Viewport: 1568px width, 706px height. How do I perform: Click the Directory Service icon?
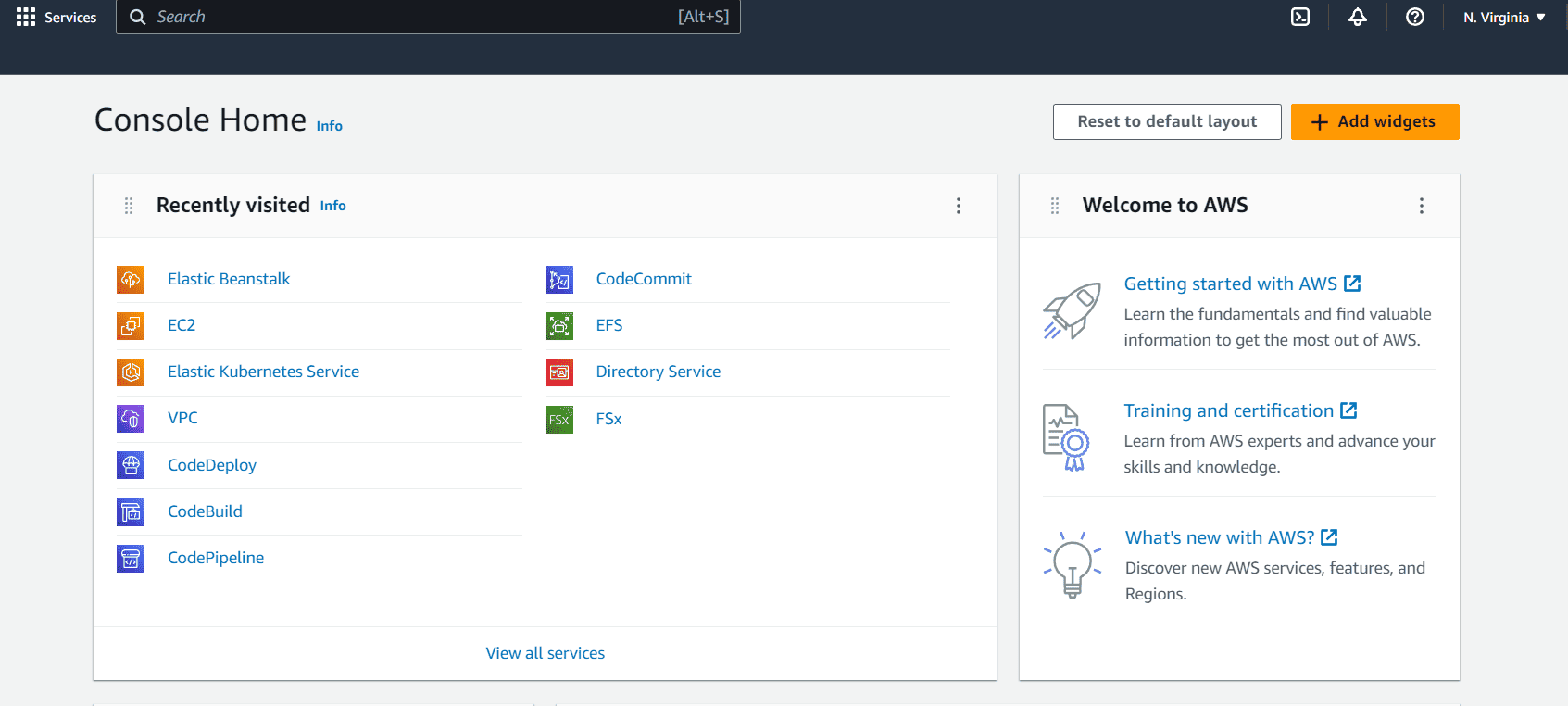coord(559,372)
